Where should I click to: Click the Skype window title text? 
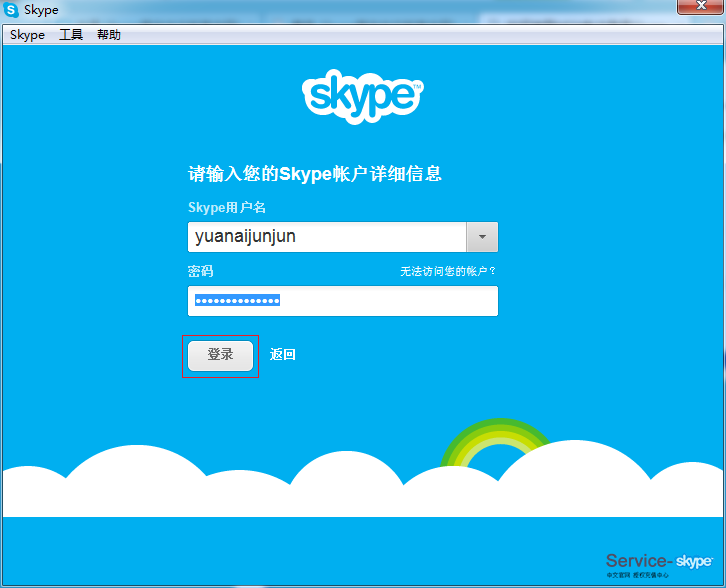pos(41,10)
